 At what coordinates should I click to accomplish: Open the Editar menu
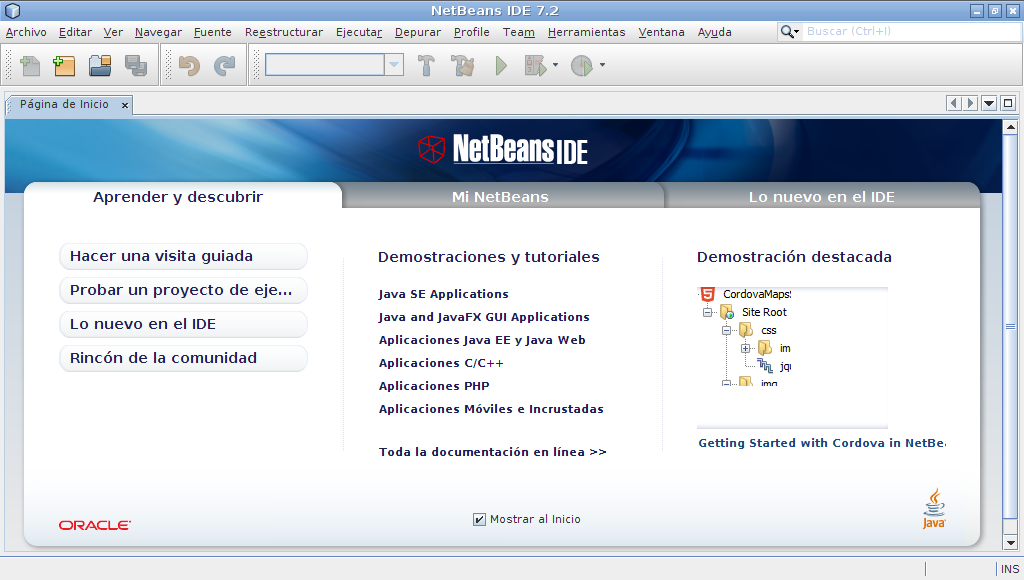[75, 32]
